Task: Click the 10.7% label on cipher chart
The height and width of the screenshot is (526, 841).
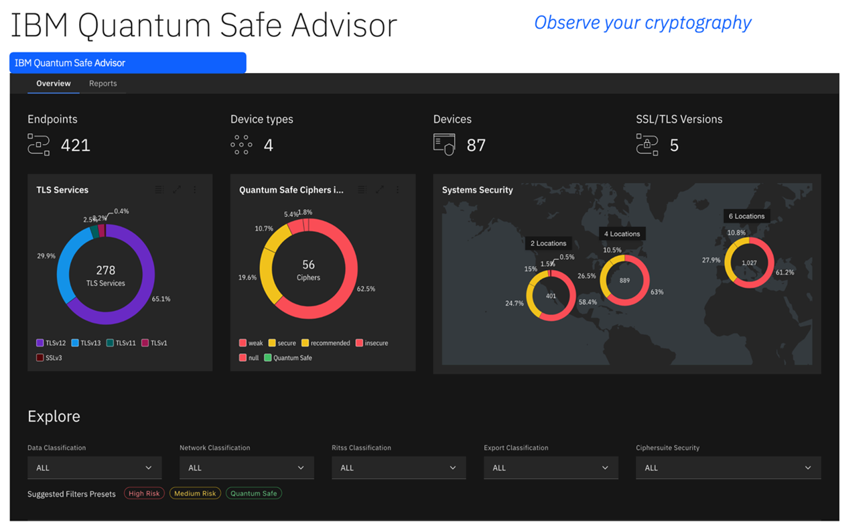Action: click(264, 228)
